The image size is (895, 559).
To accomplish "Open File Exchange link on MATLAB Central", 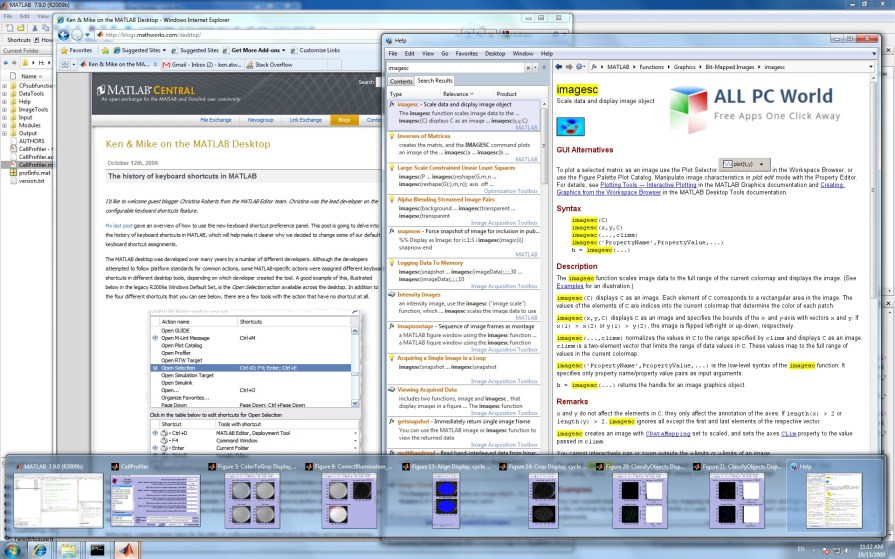I will coord(216,120).
